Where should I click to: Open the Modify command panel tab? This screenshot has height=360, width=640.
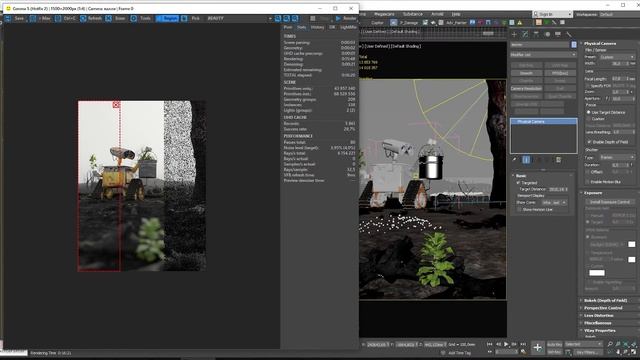click(x=525, y=34)
